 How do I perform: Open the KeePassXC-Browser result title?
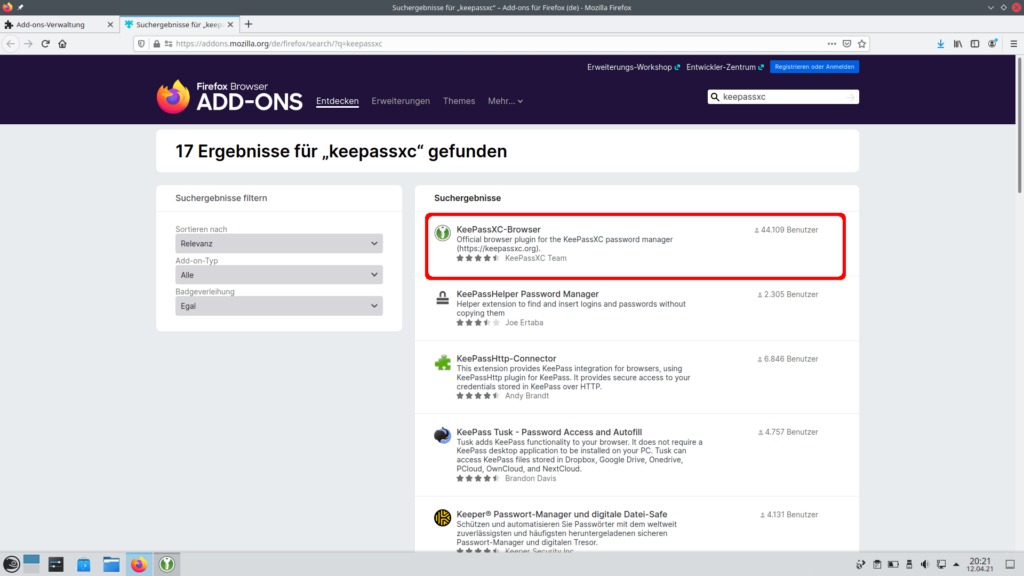[498, 229]
